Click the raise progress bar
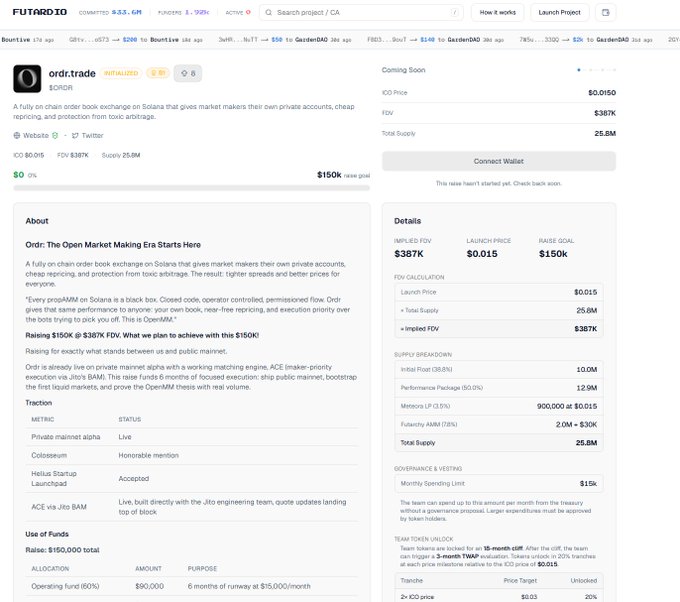This screenshot has height=602, width=680. point(191,188)
